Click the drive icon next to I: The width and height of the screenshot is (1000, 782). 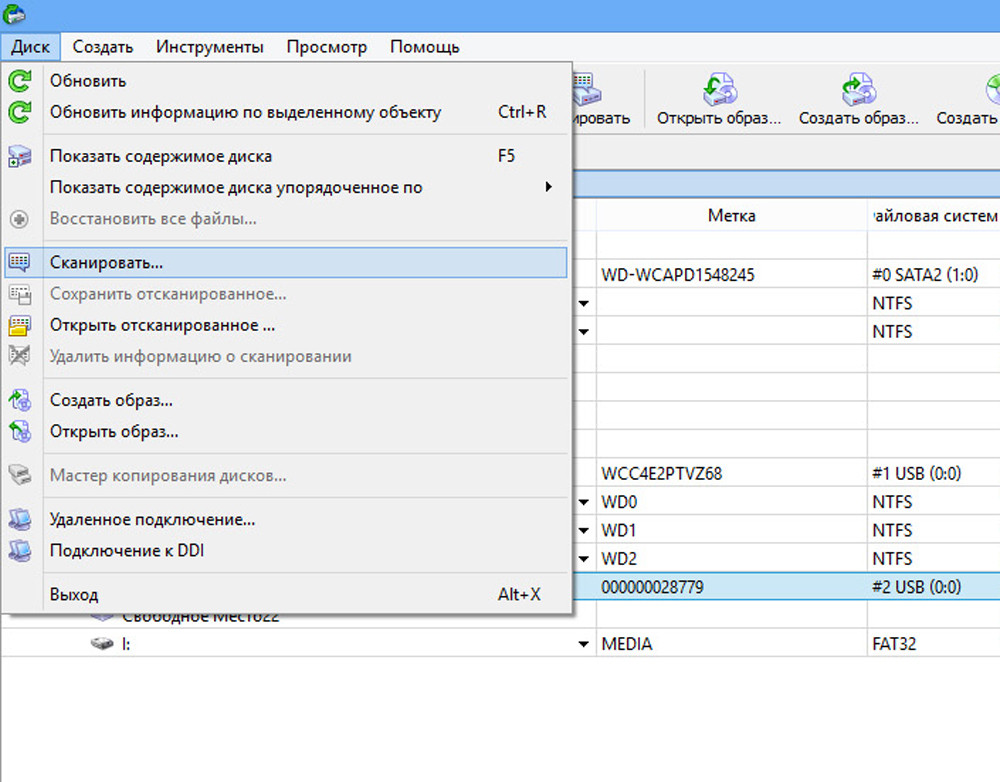click(x=102, y=645)
